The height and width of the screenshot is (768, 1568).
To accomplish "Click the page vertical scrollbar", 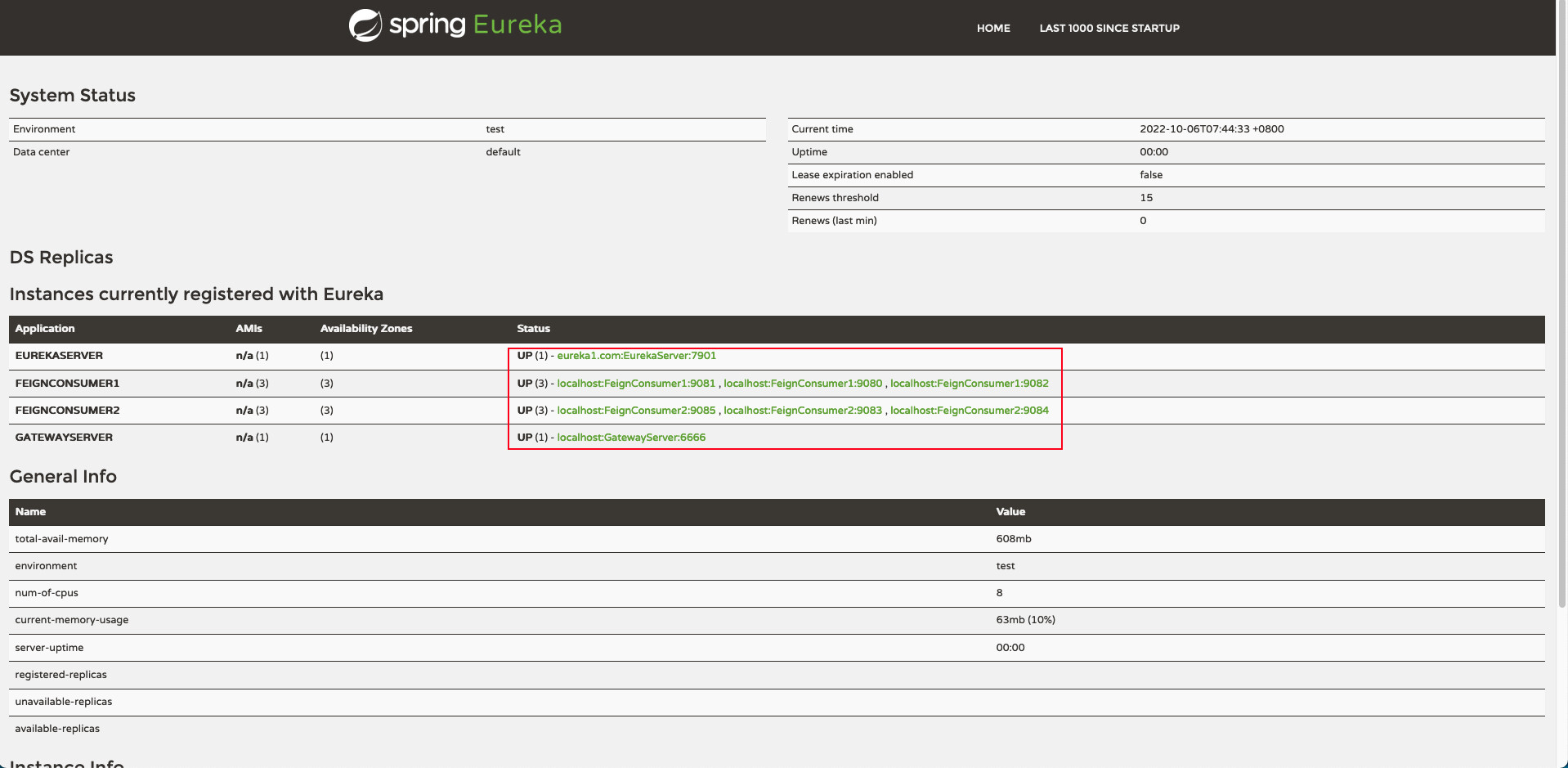I will [1561, 303].
